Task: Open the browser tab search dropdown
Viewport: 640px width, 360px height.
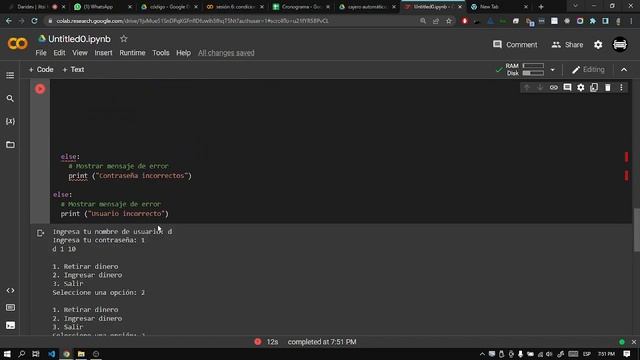Action: [575, 6]
